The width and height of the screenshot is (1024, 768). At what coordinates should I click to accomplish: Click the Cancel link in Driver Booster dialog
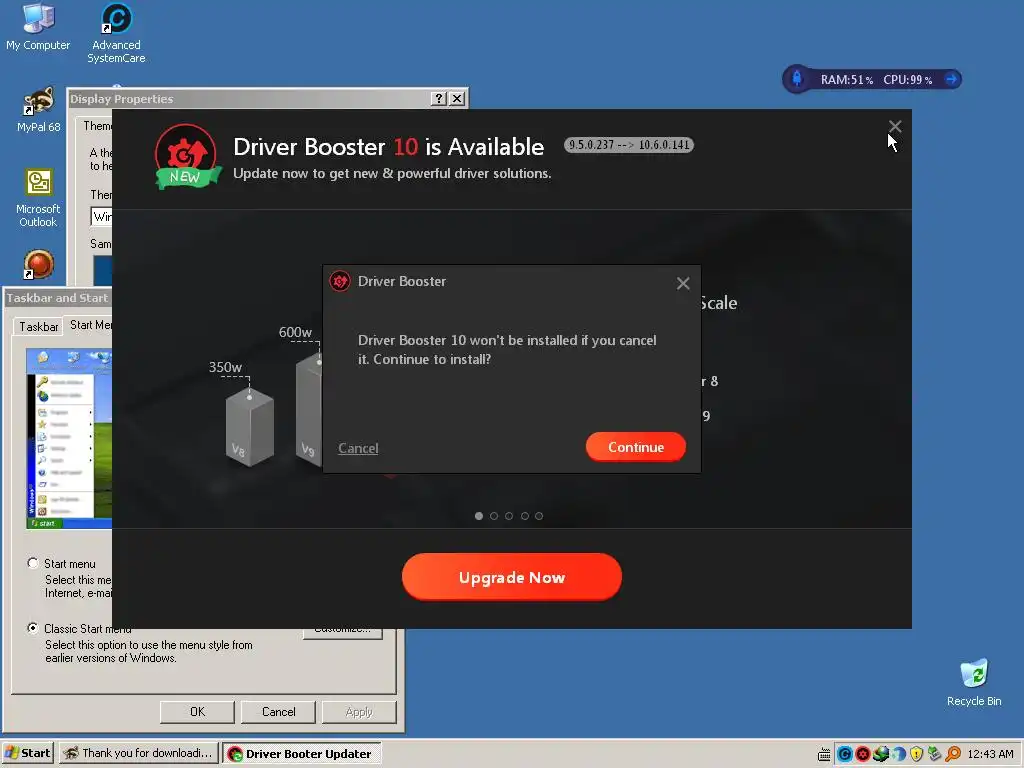(358, 448)
